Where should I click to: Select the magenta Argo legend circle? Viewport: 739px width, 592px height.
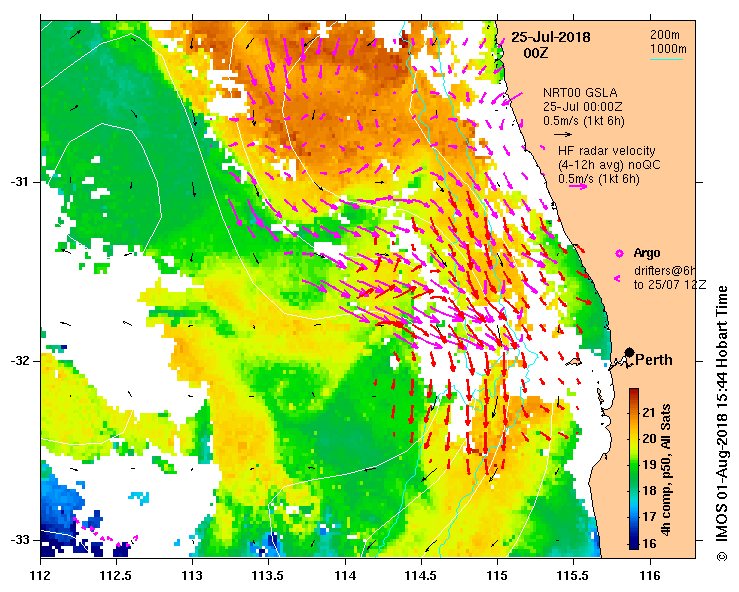(619, 254)
